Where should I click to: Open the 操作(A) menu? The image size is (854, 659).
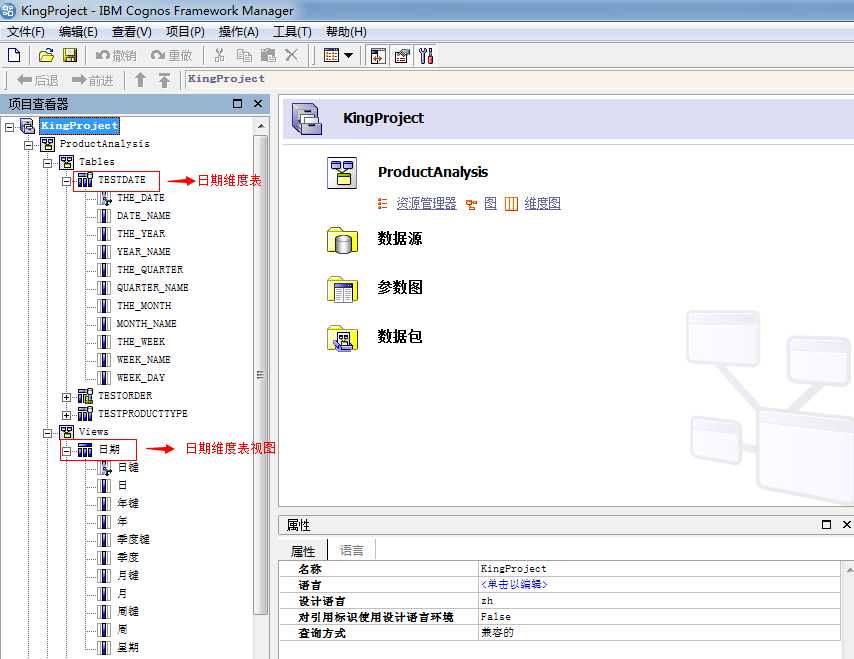coord(239,32)
